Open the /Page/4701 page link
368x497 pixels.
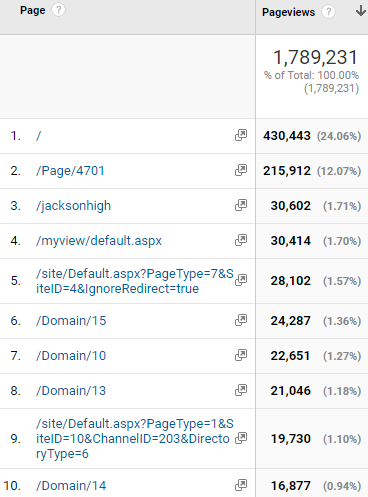(70, 171)
